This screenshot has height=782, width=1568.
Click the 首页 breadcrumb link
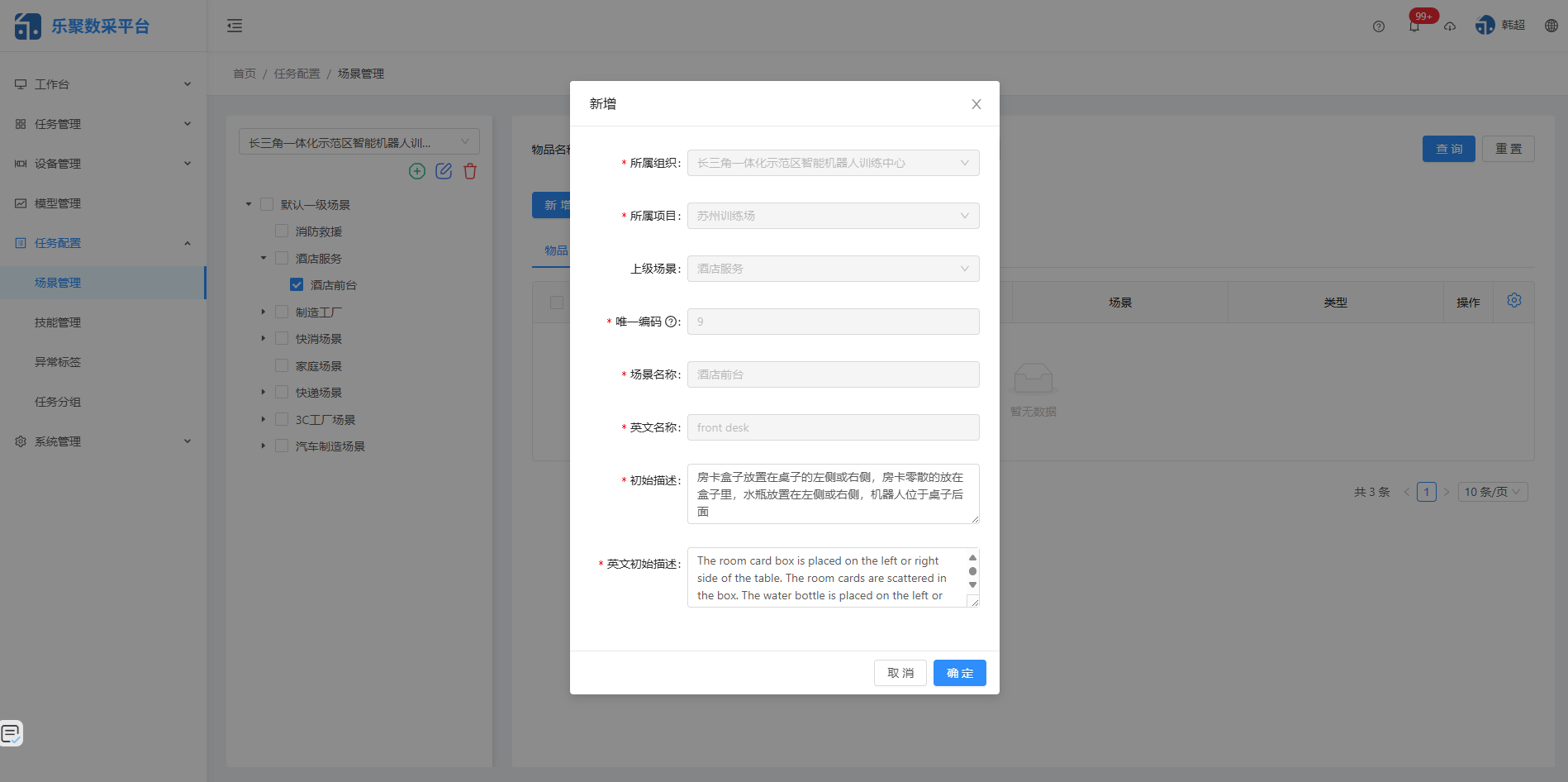(244, 73)
